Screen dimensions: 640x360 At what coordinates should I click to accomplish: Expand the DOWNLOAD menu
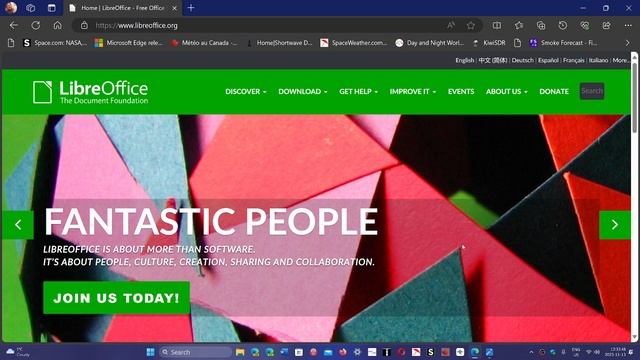[302, 91]
